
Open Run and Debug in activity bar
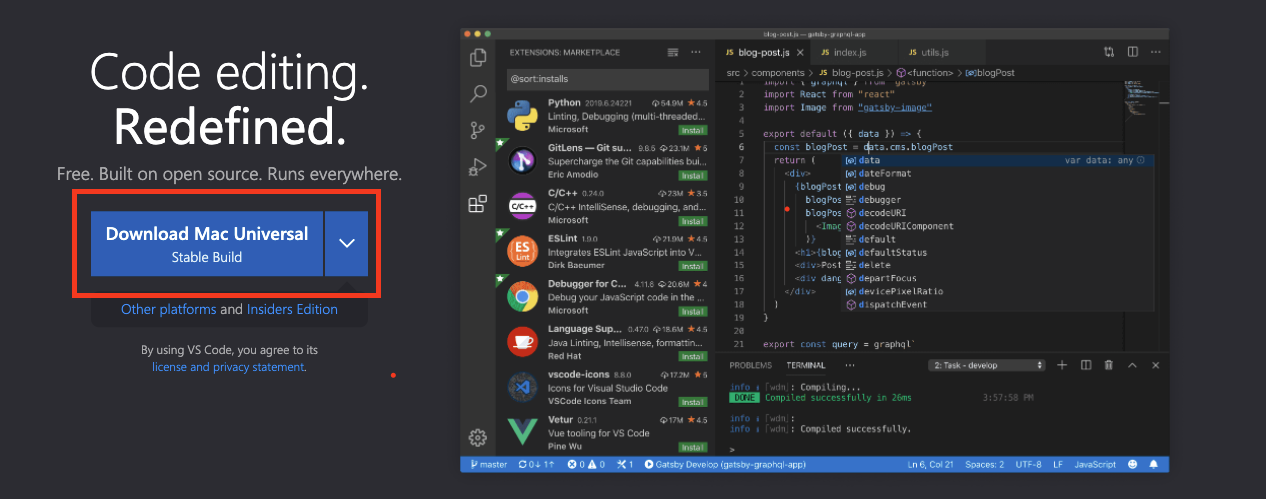477,167
